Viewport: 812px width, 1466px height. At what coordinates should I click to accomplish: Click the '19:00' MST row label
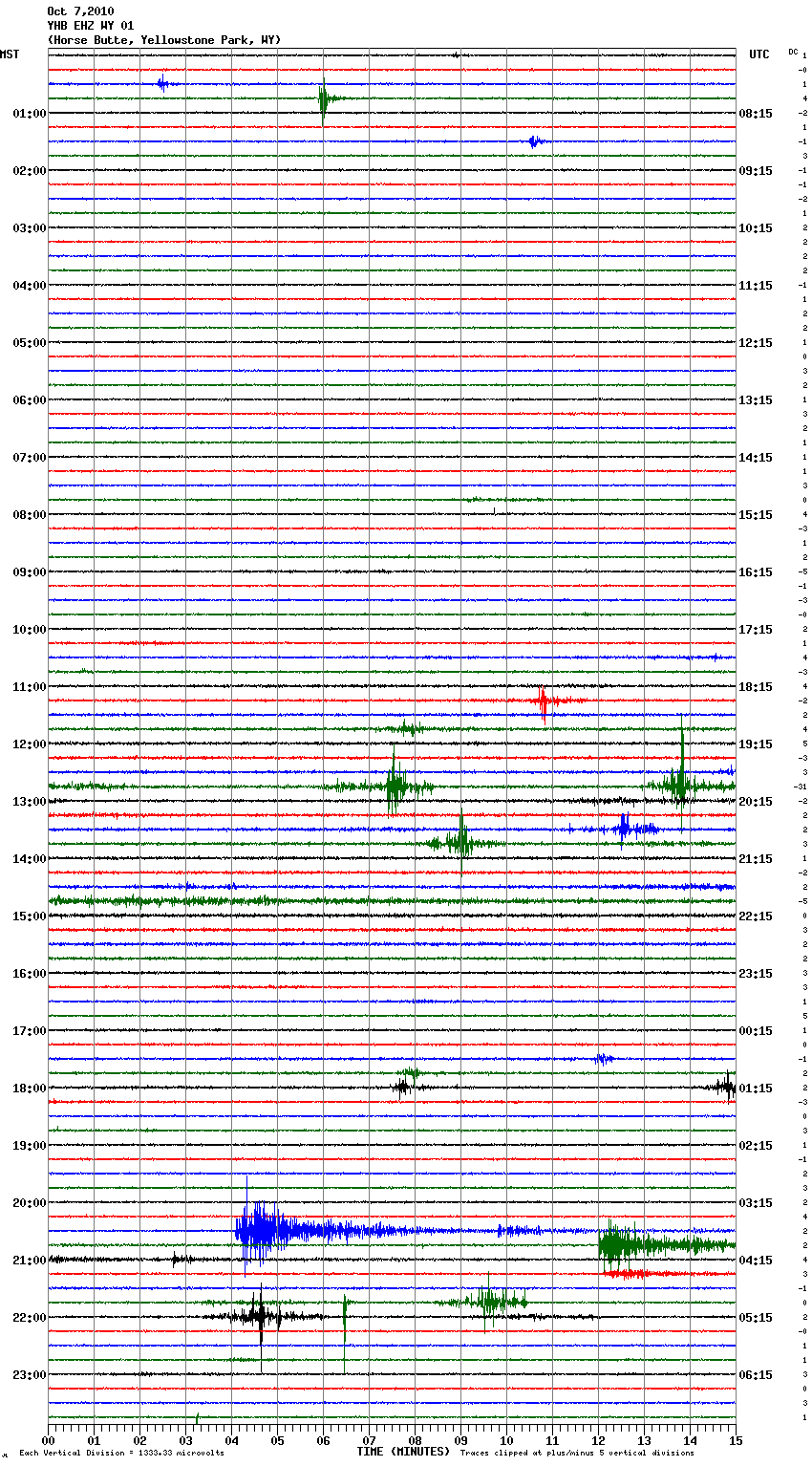(x=30, y=1146)
